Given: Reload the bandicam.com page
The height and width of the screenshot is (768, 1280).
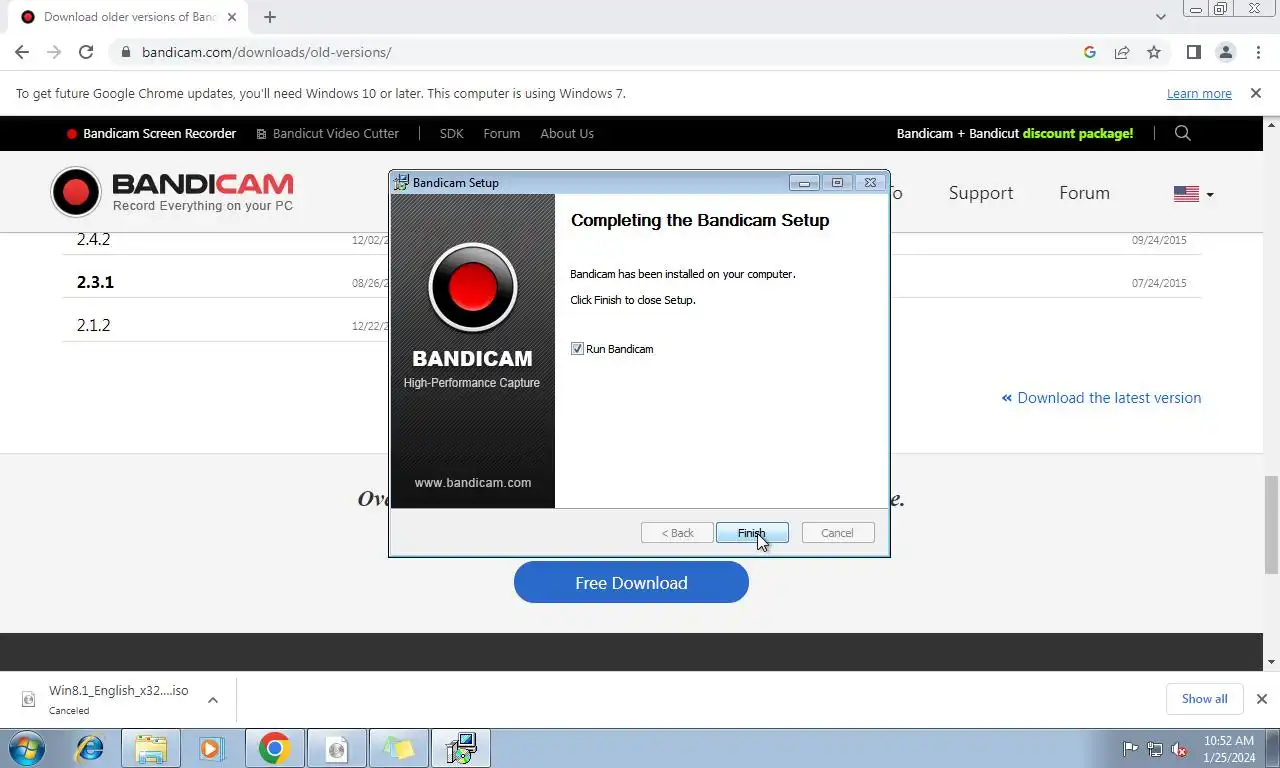Looking at the screenshot, I should (86, 52).
